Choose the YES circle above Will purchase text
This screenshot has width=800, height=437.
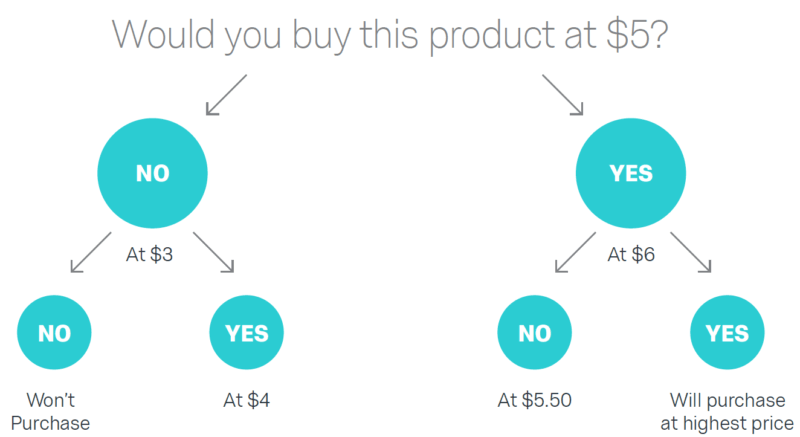pyautogui.click(x=727, y=334)
